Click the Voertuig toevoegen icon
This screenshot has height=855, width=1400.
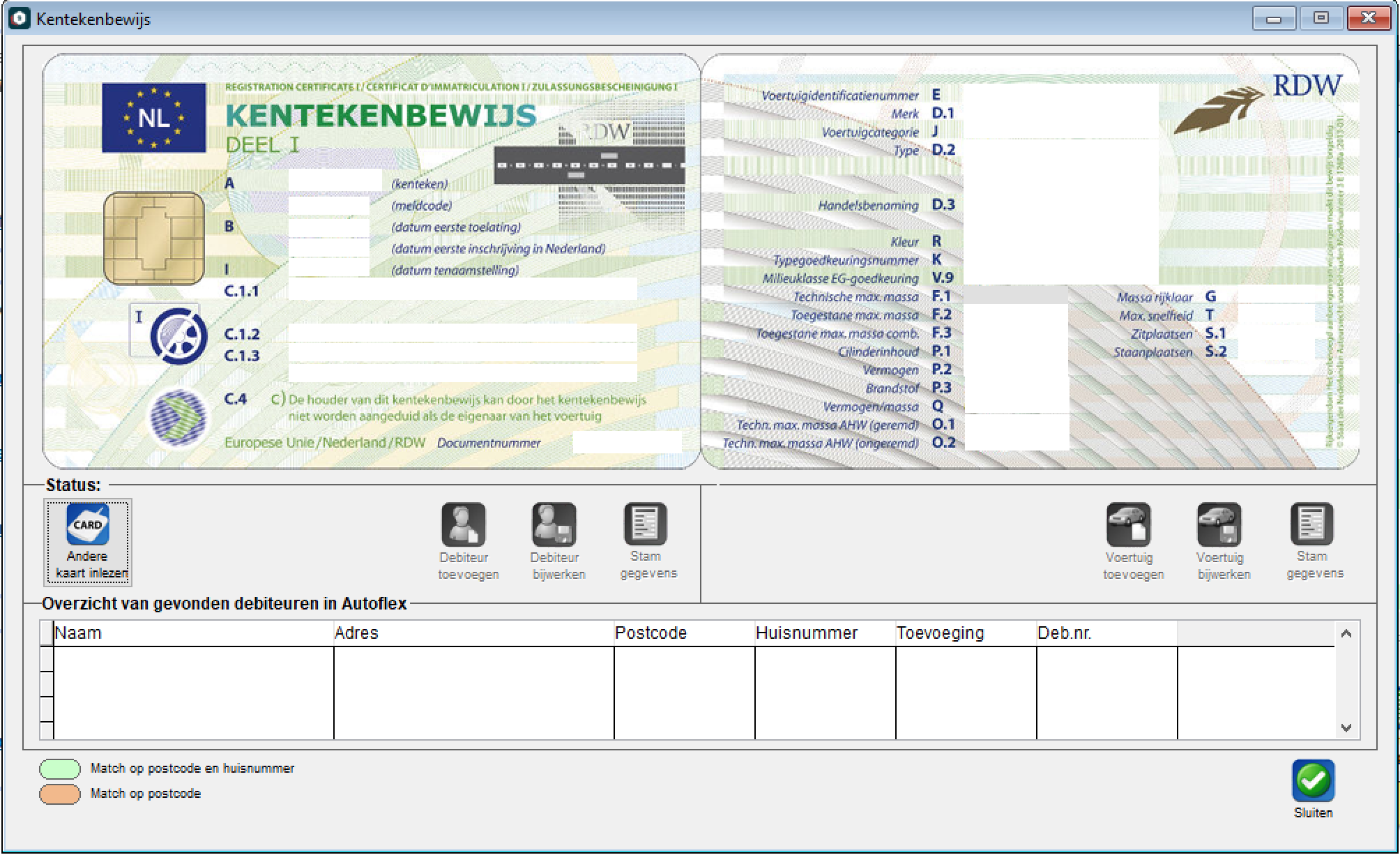pos(1129,524)
